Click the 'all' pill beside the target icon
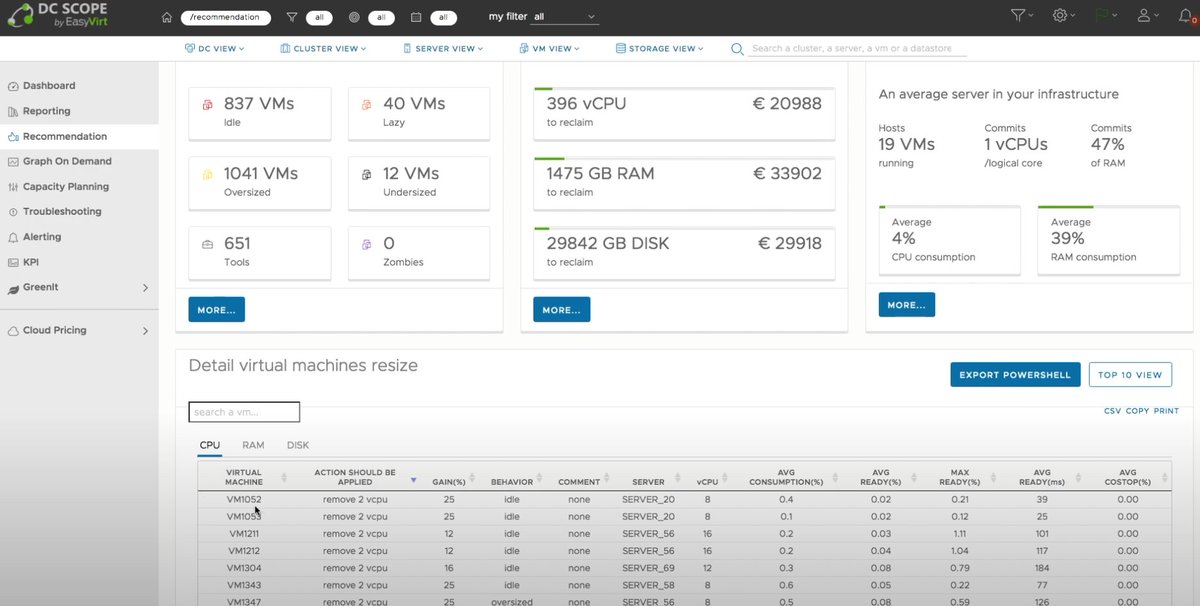 pos(380,17)
